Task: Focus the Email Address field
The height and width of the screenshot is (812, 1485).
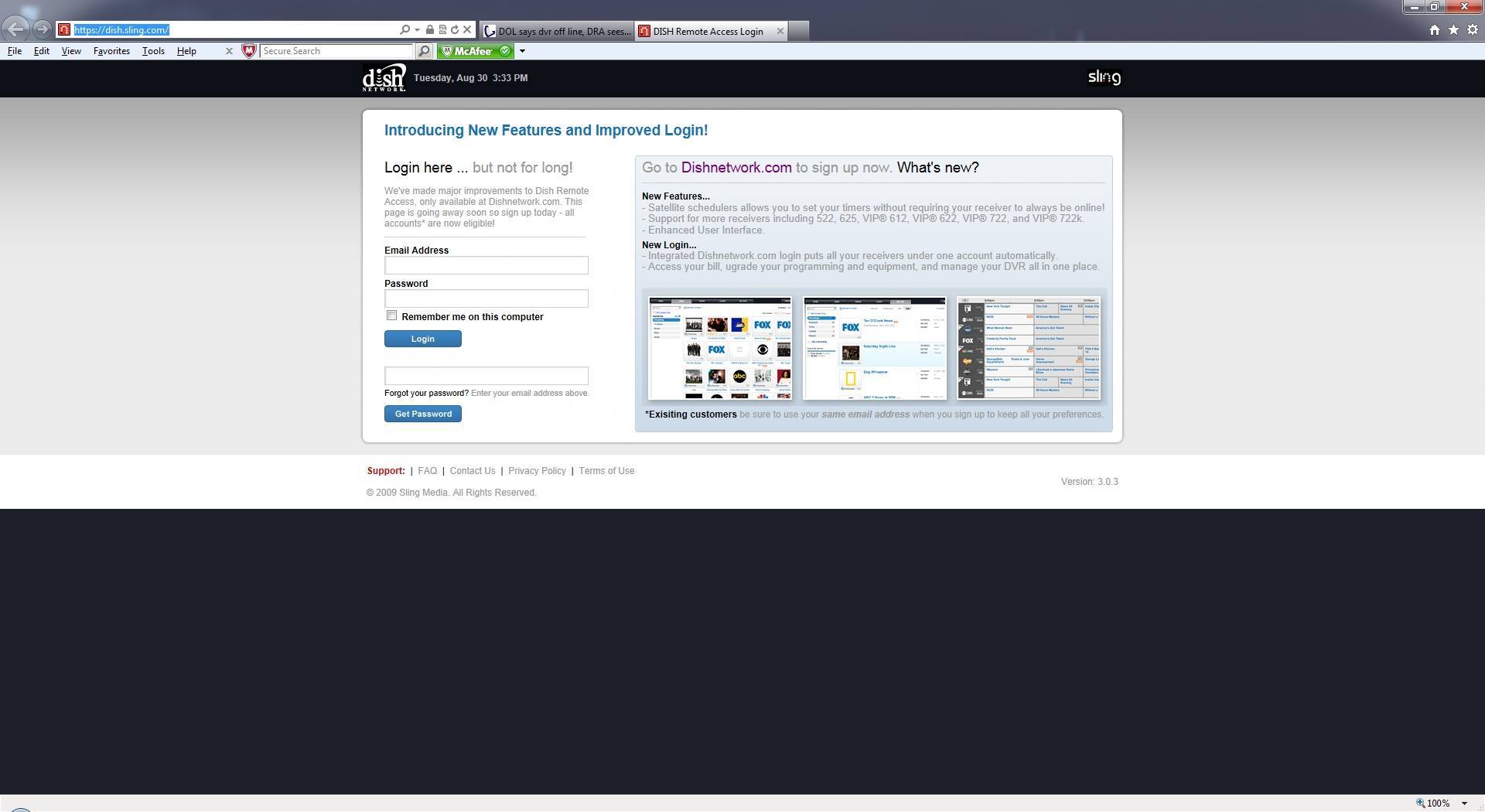Action: (486, 265)
